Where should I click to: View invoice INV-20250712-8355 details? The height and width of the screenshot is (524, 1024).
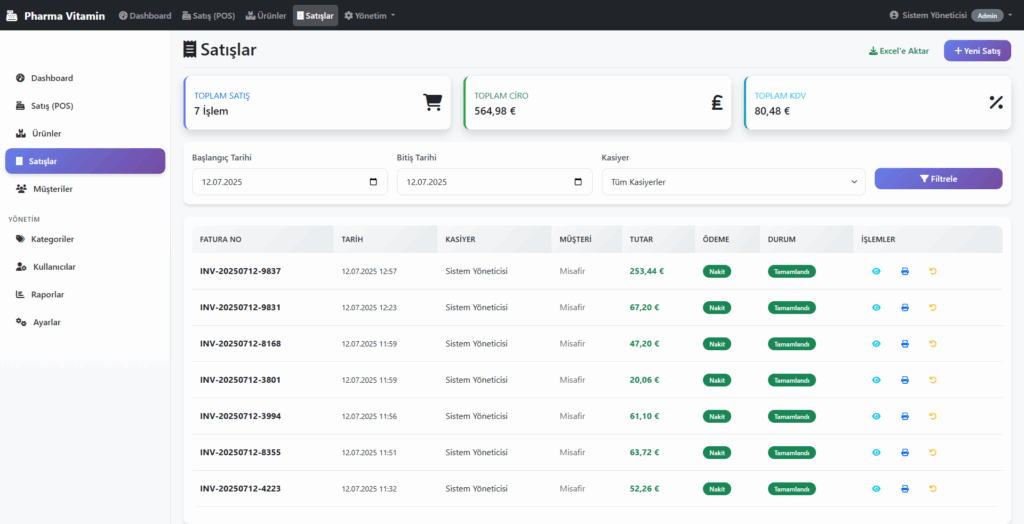pos(876,452)
